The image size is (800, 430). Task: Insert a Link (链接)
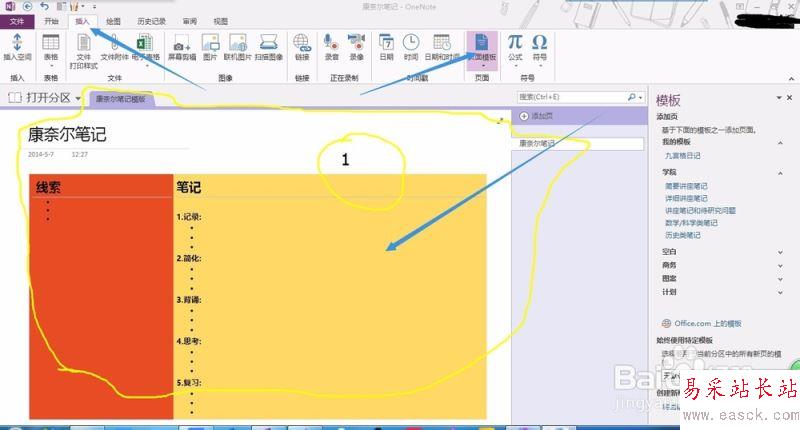[302, 42]
